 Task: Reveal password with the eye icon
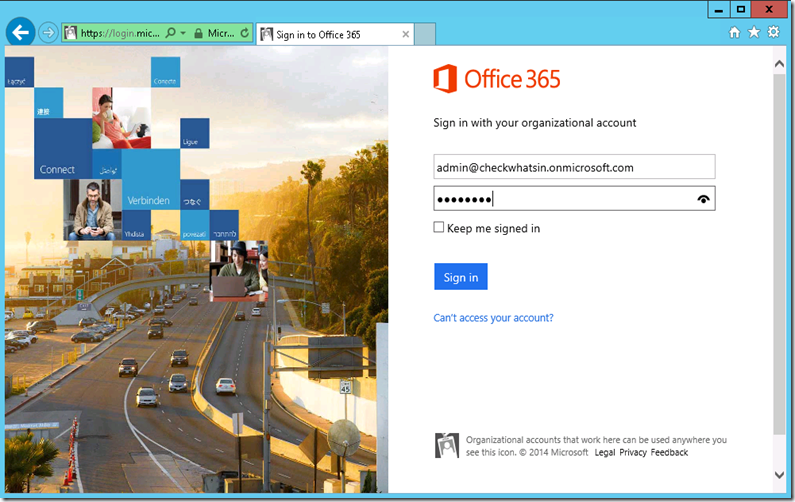pos(703,199)
